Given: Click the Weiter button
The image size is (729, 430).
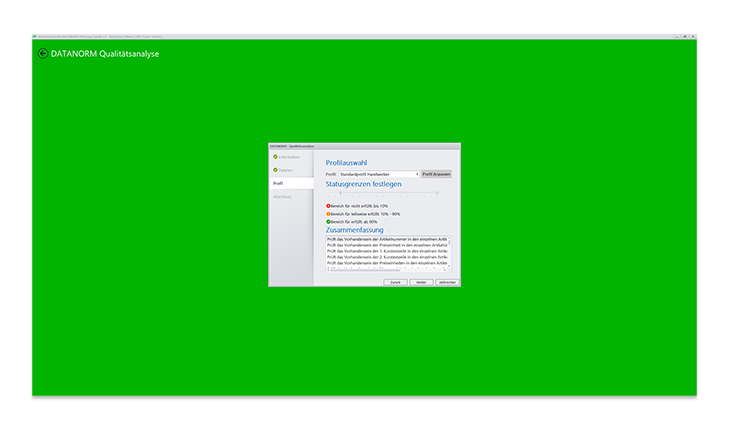Looking at the screenshot, I should click(421, 282).
